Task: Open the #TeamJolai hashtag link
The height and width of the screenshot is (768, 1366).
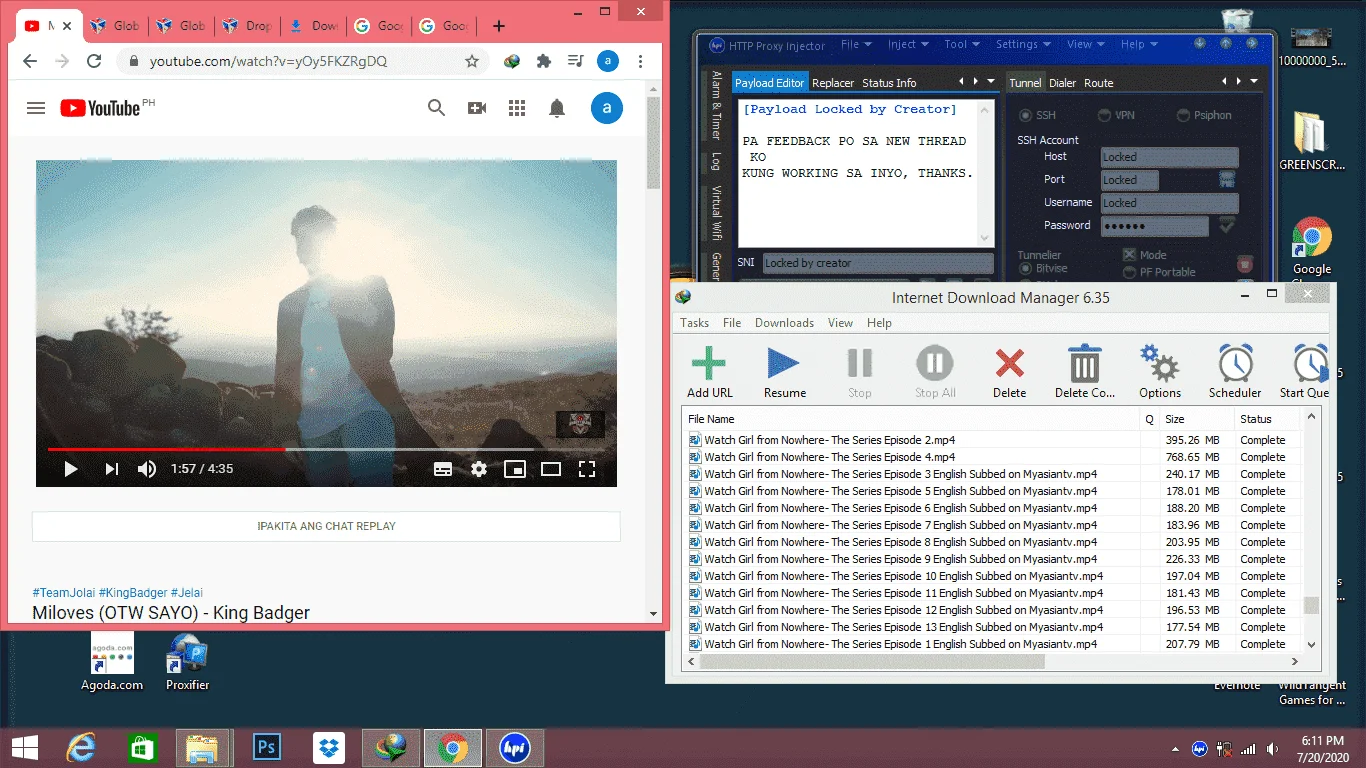Action: [63, 593]
